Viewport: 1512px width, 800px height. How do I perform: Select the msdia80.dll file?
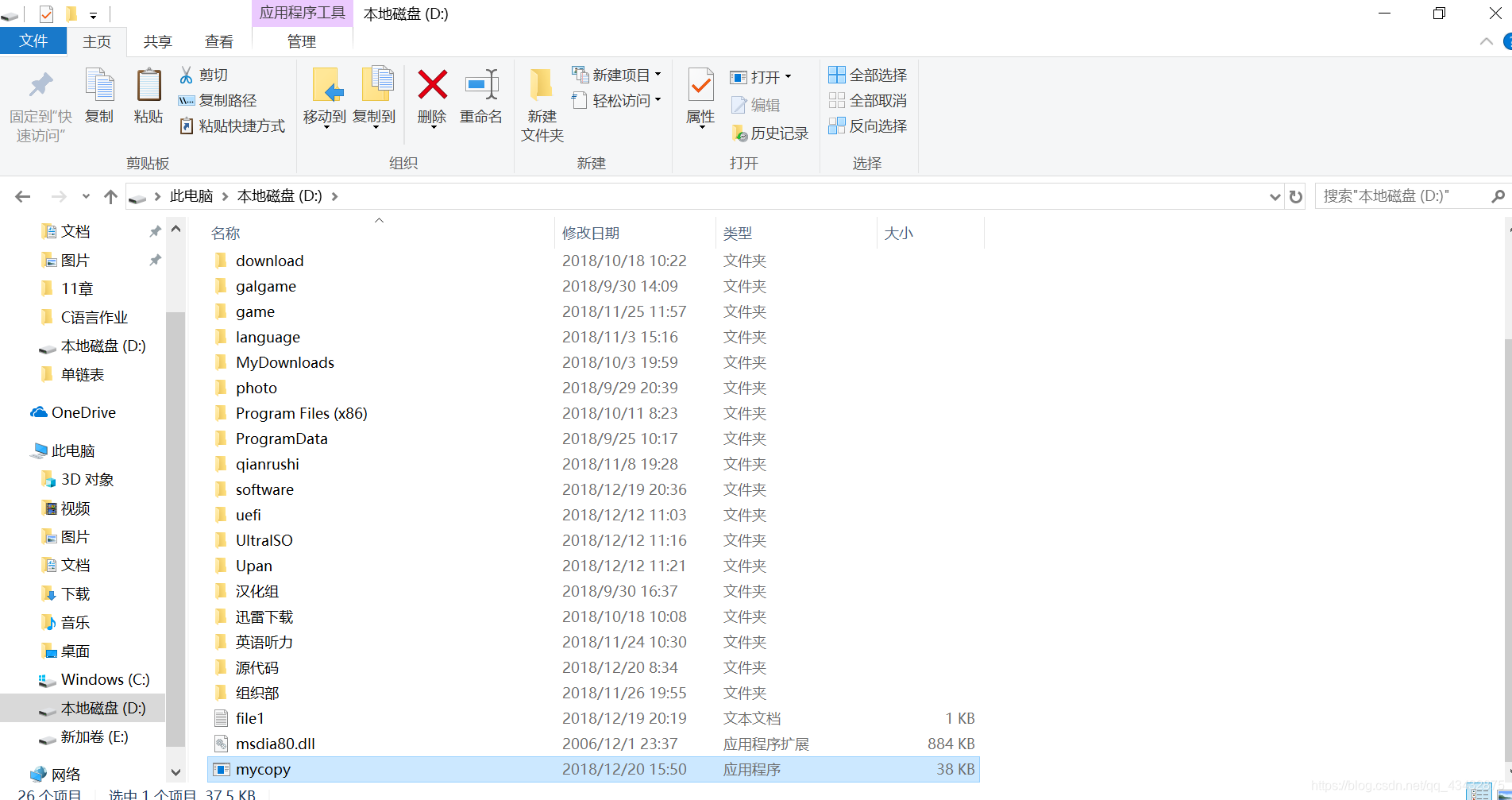[593, 744]
